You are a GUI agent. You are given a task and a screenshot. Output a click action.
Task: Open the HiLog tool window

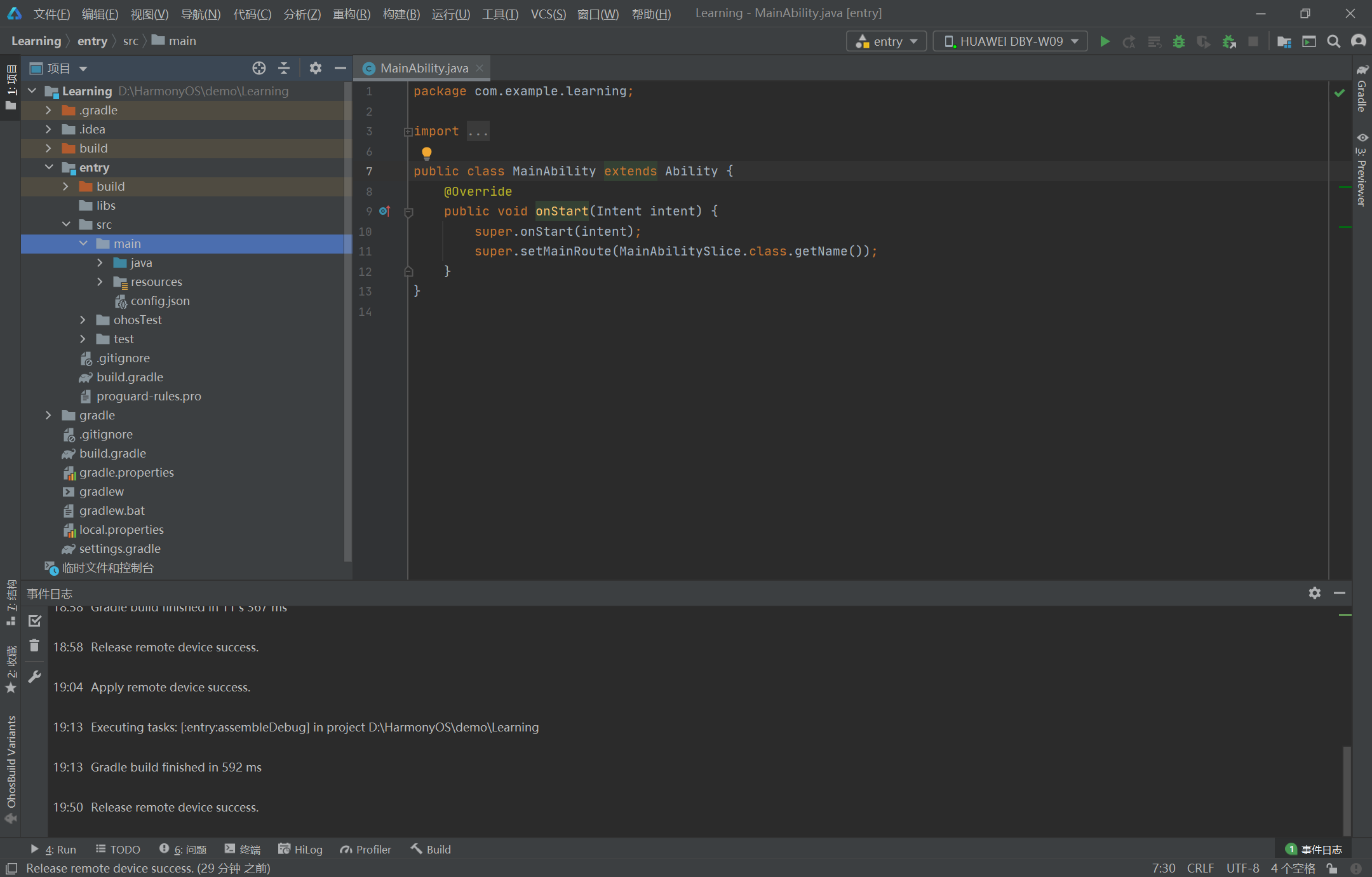(x=300, y=849)
